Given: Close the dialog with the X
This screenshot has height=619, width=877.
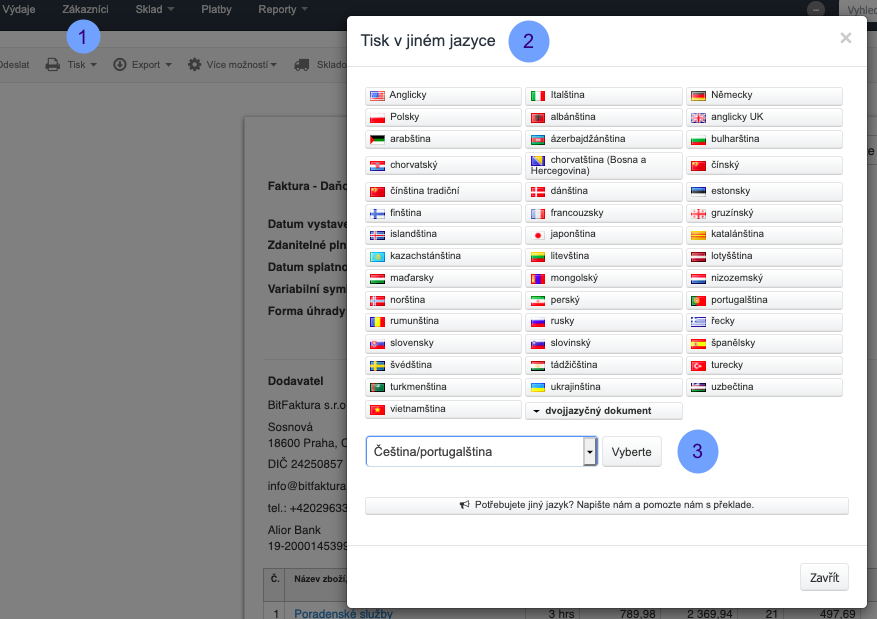Looking at the screenshot, I should point(845,38).
